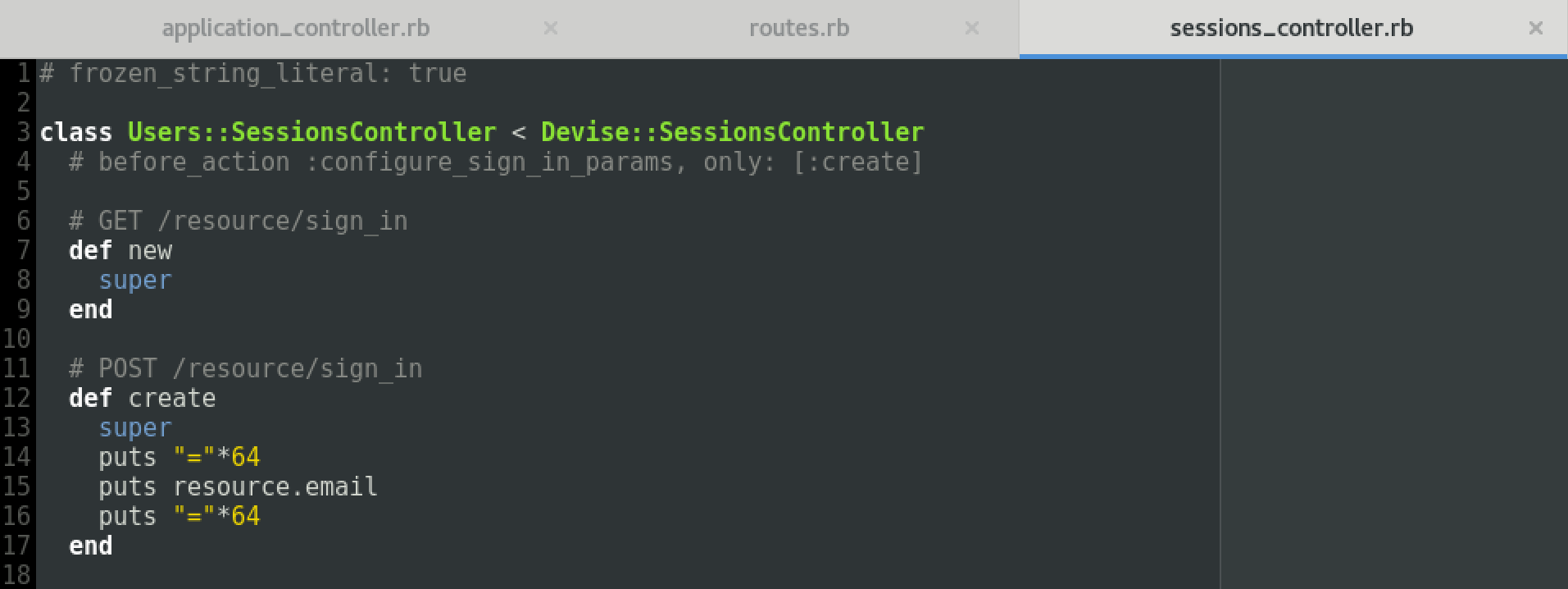
Task: Click the word create after def
Action: [172, 399]
